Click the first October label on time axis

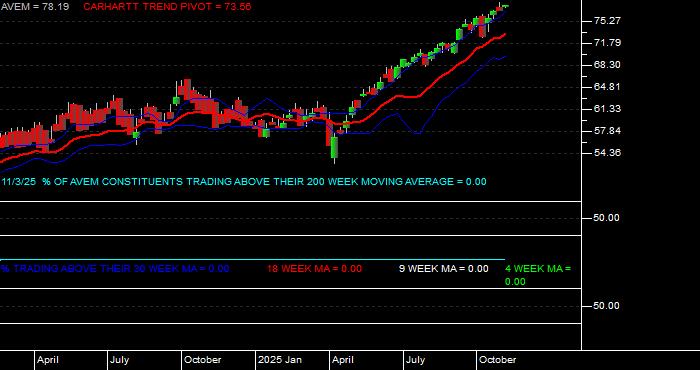click(203, 360)
